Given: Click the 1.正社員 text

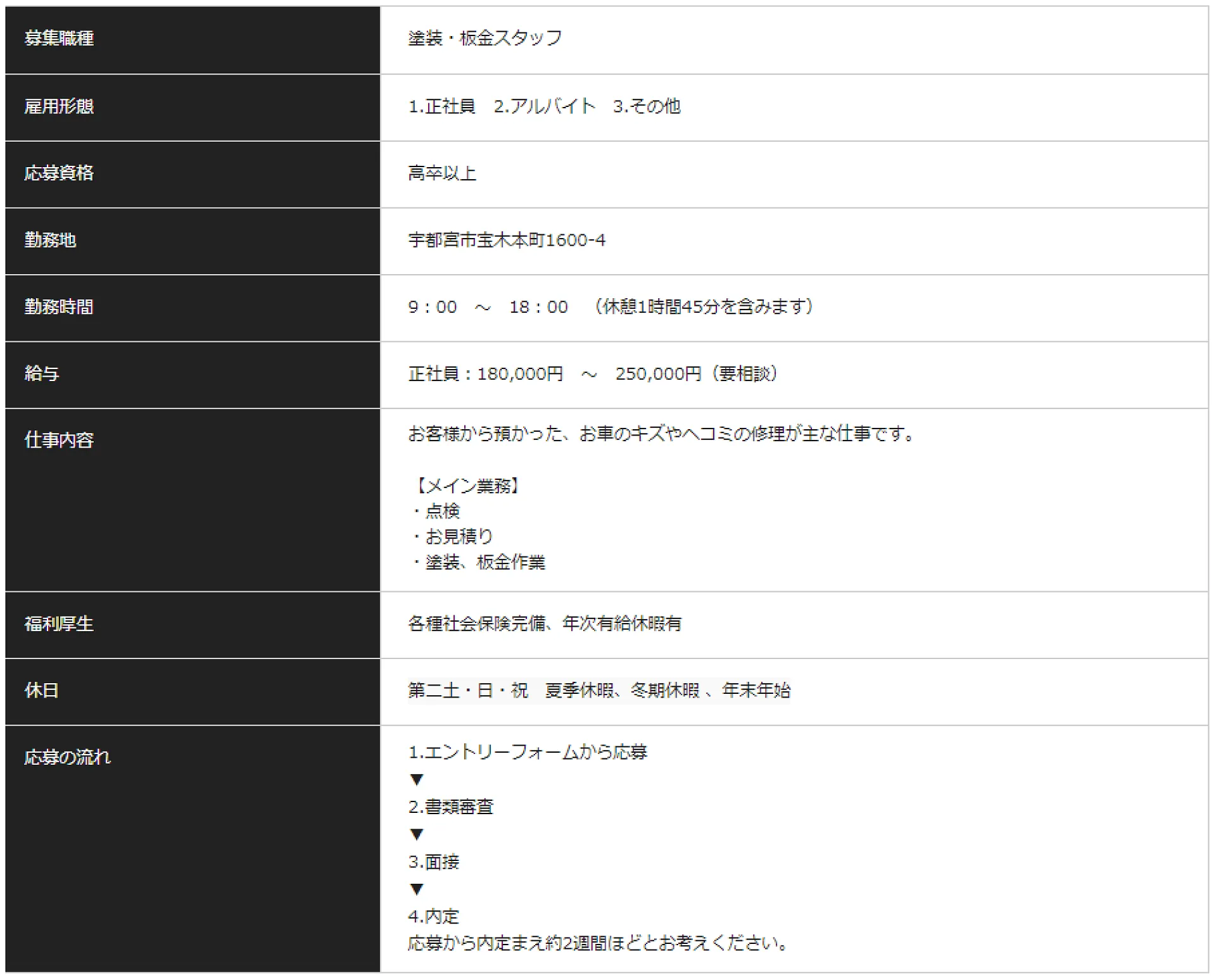Looking at the screenshot, I should click(441, 106).
